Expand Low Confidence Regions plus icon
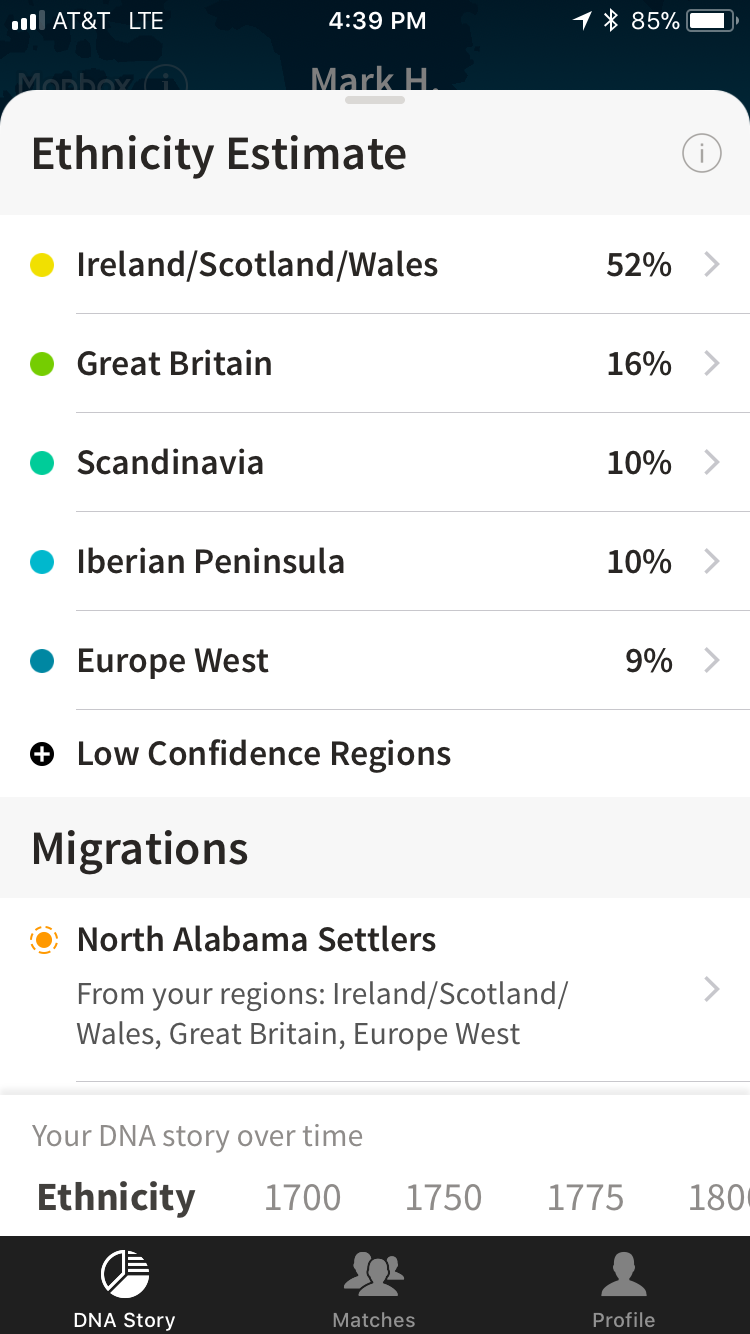 42,754
